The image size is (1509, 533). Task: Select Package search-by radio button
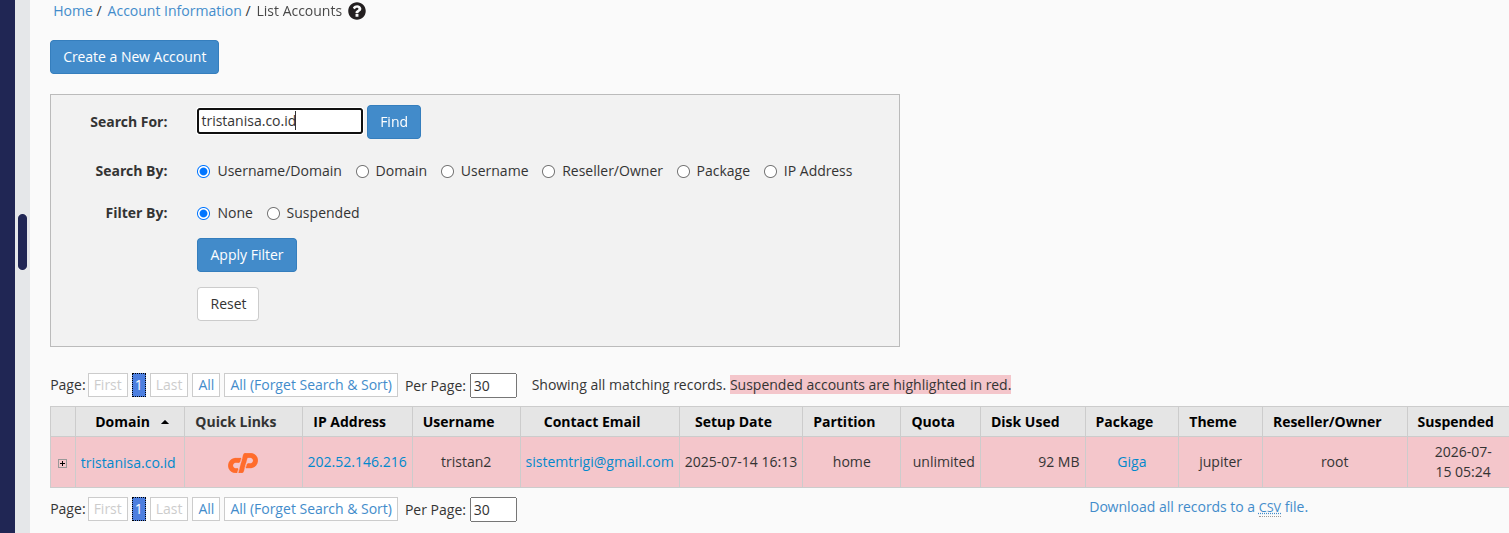[684, 171]
